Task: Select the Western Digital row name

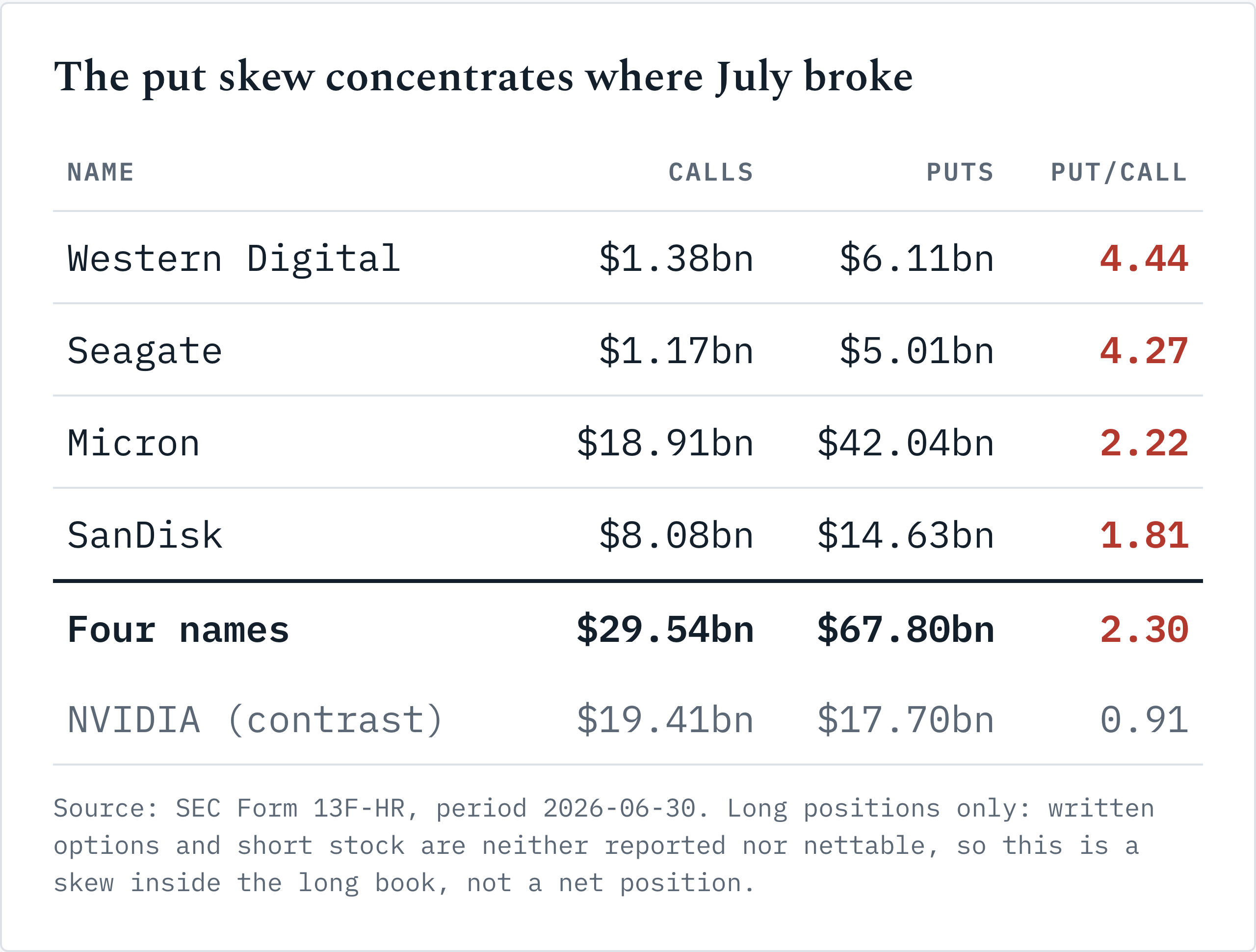Action: pos(234,259)
